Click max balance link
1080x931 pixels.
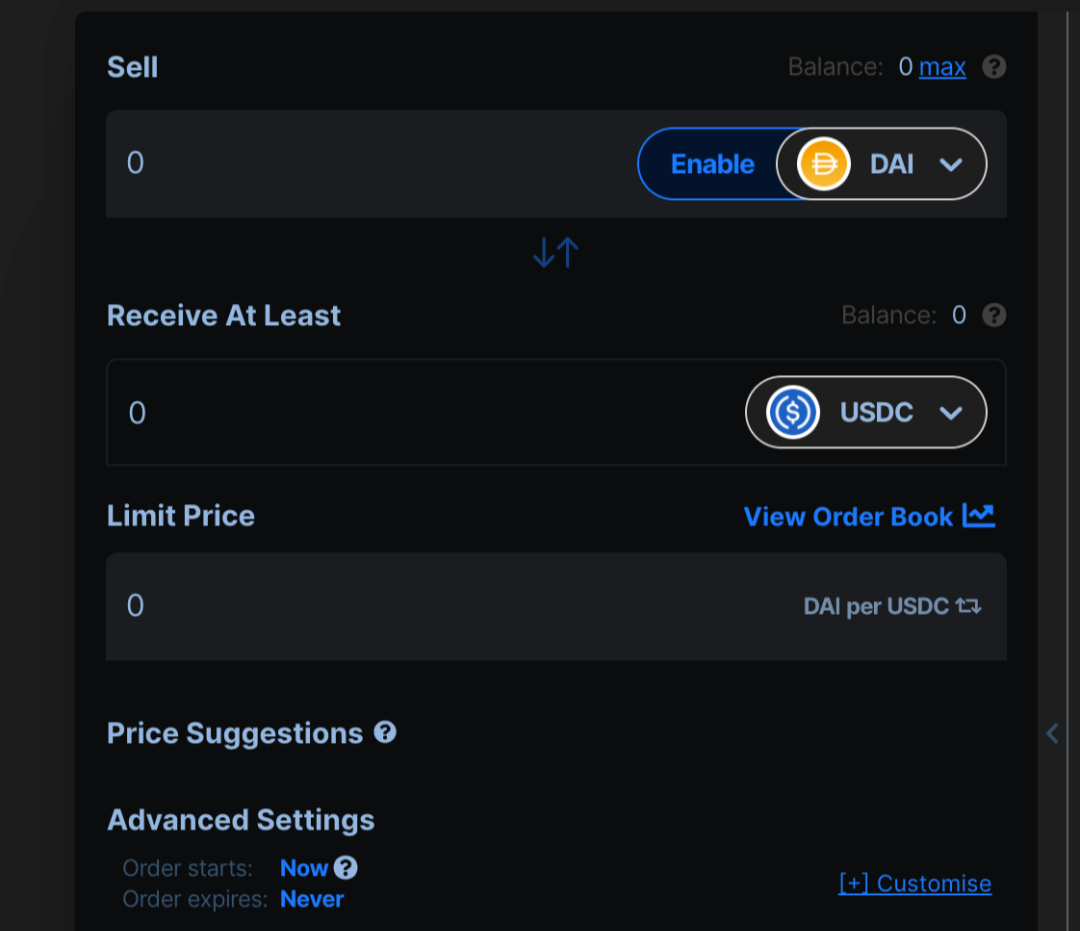pyautogui.click(x=942, y=67)
